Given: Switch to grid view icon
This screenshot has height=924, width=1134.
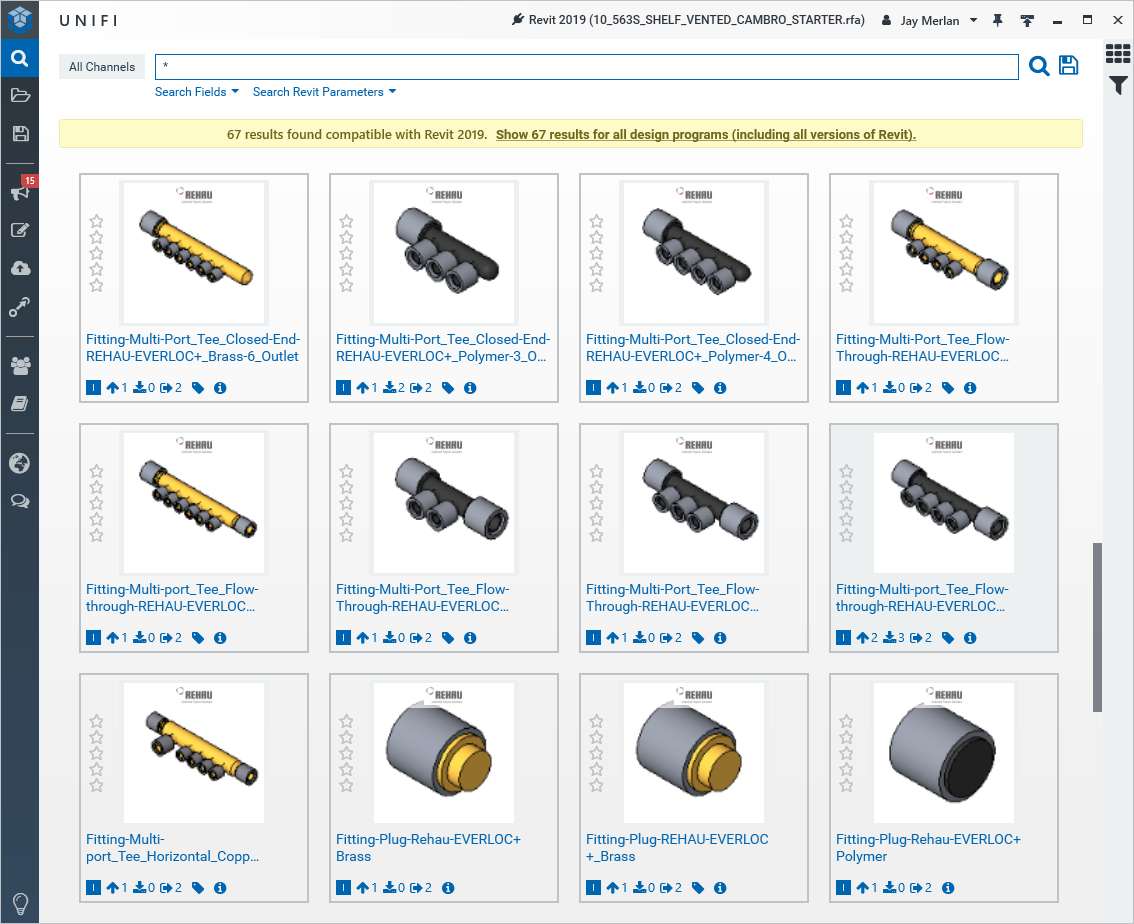Looking at the screenshot, I should (x=1117, y=53).
